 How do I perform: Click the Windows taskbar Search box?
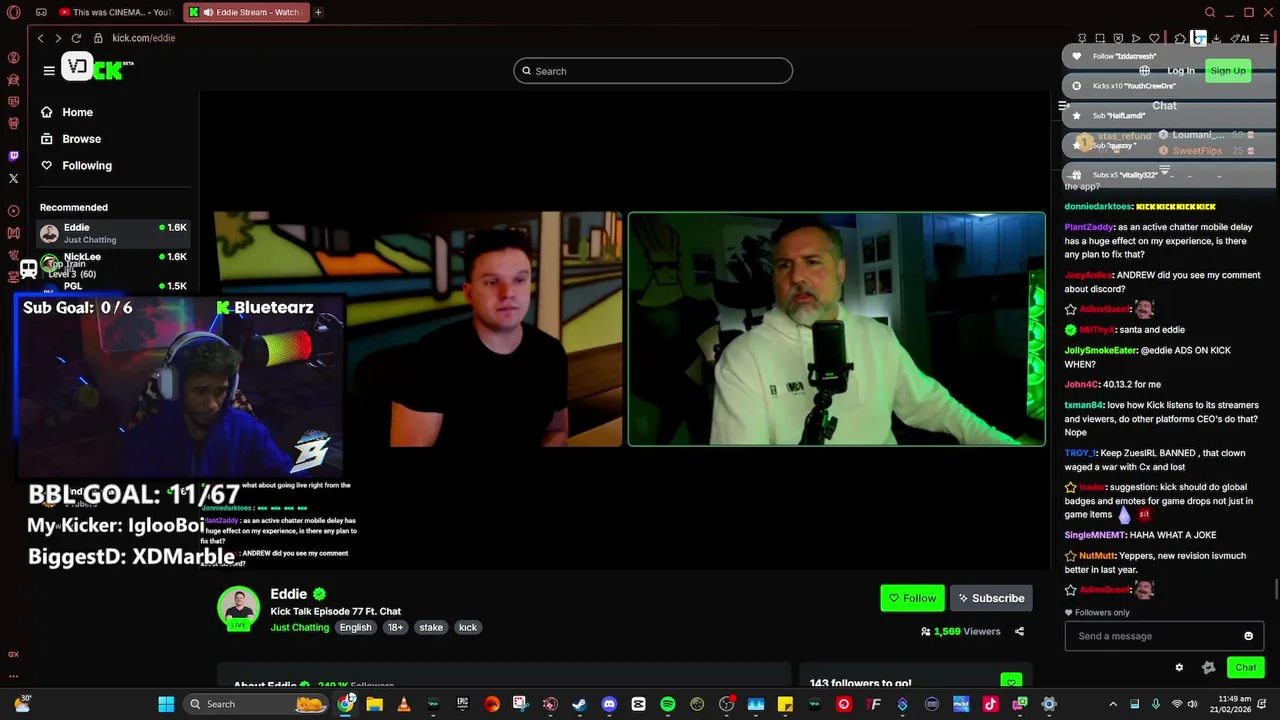pyautogui.click(x=257, y=704)
